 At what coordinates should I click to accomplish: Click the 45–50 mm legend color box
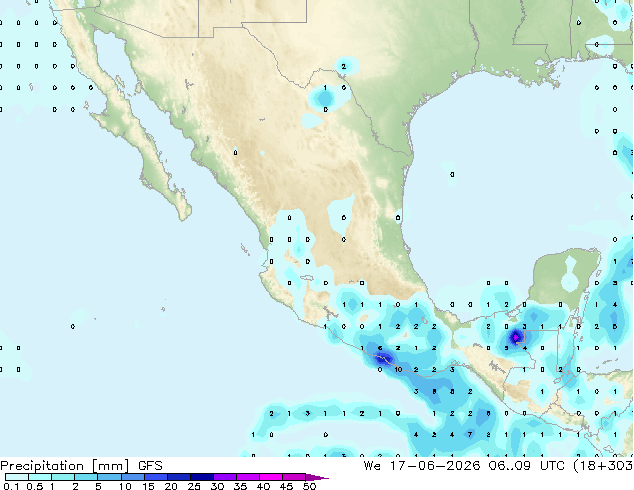coord(294,477)
